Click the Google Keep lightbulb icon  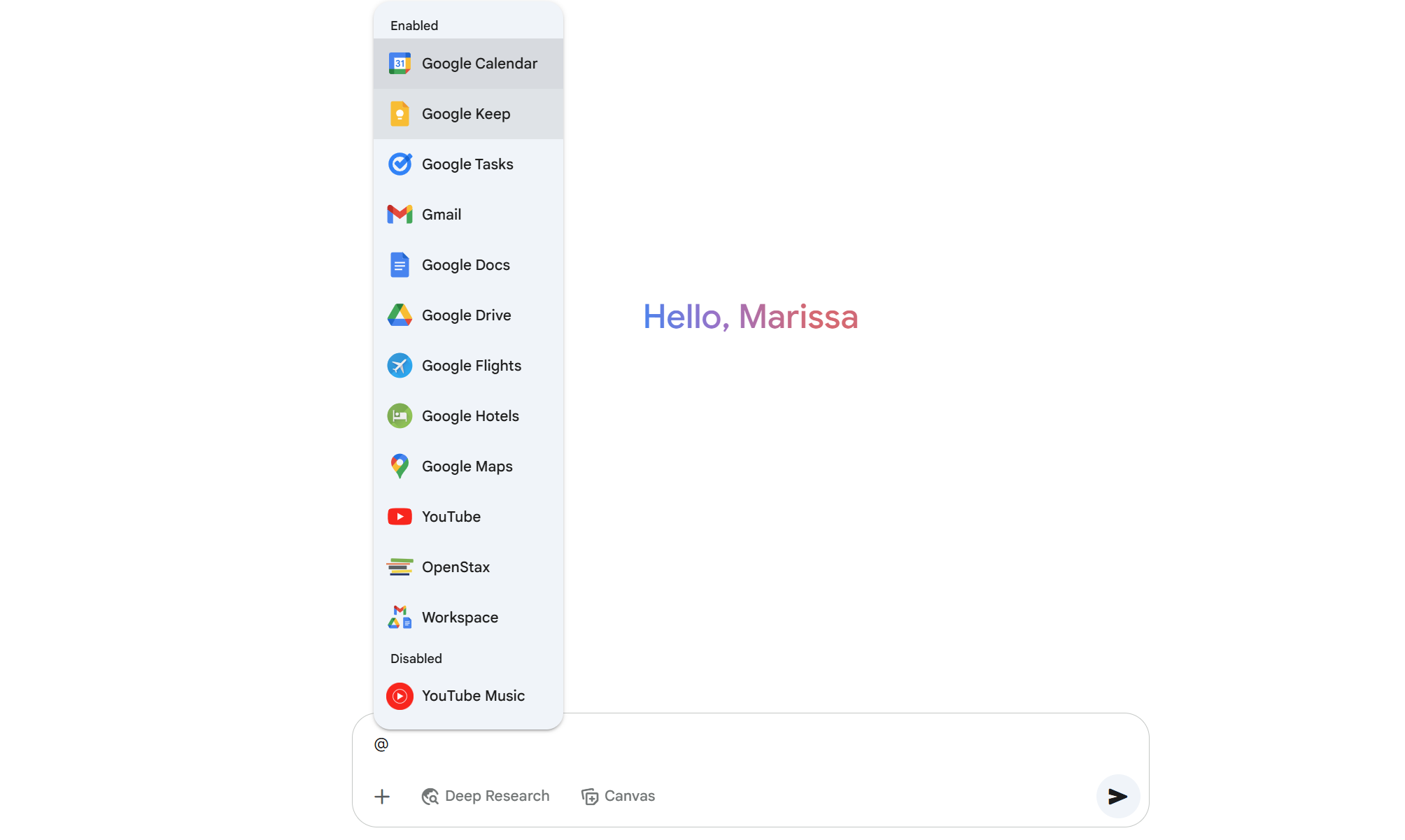[400, 114]
